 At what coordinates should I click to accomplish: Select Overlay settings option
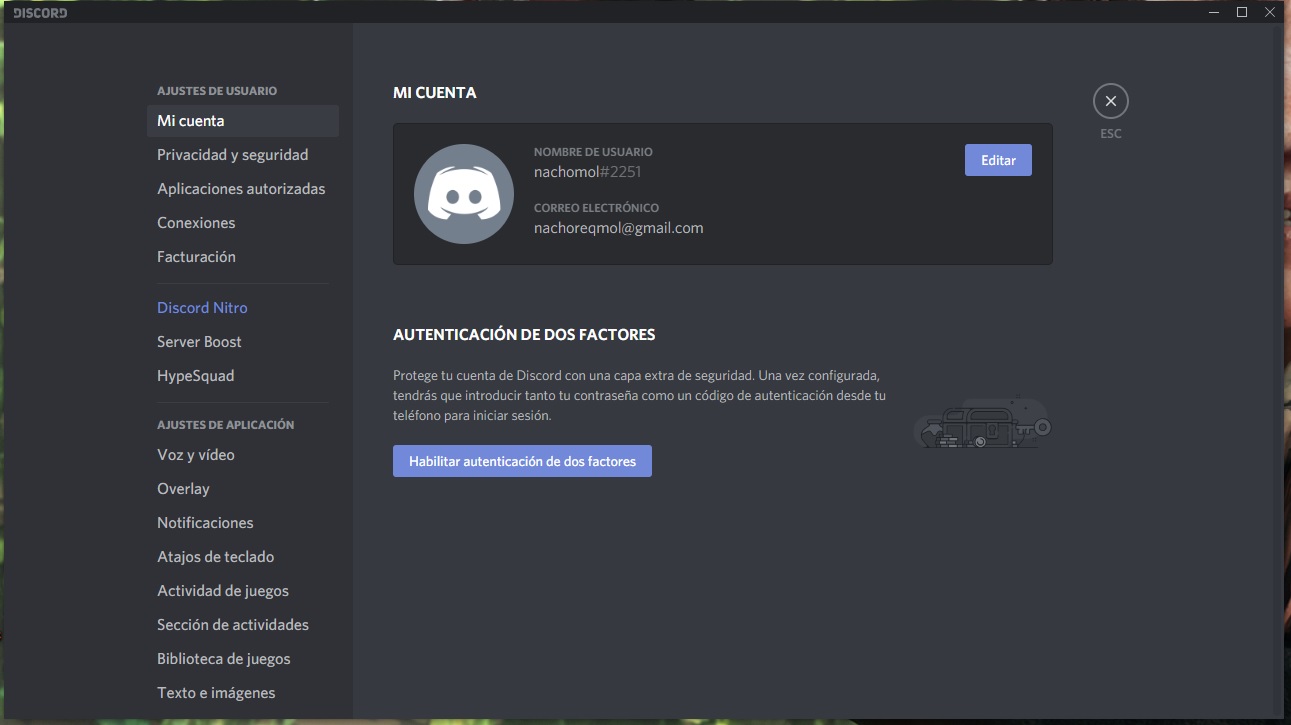pos(183,489)
